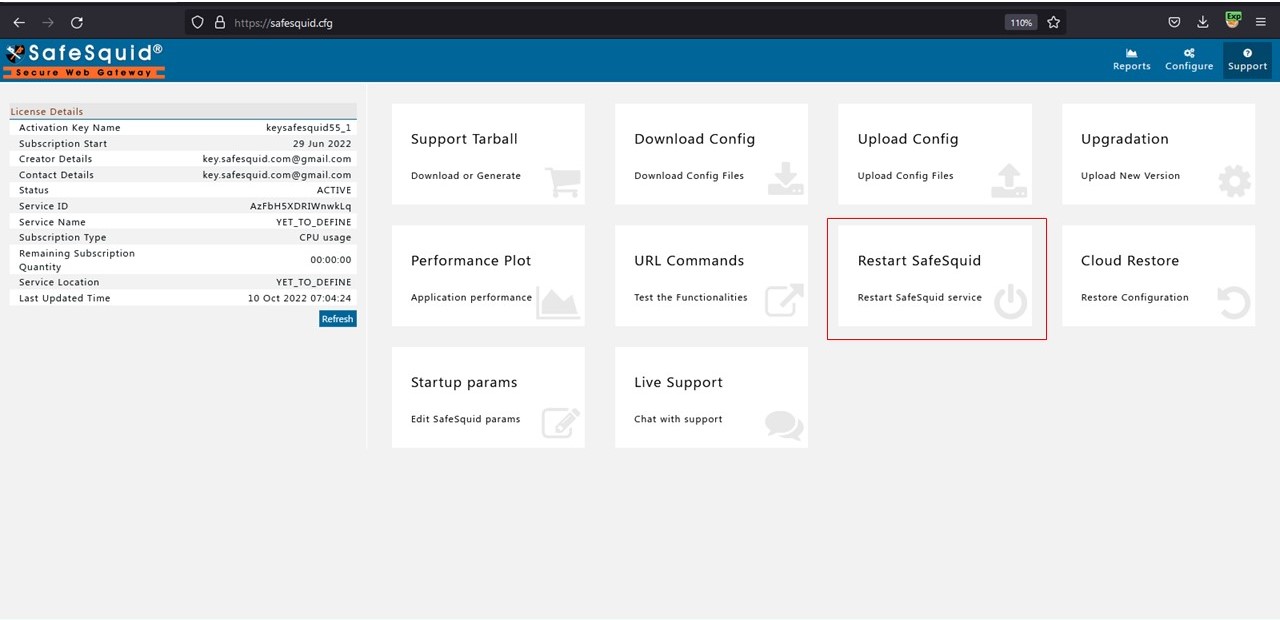Open the Startup params card
The image size is (1280, 620).
click(x=488, y=397)
